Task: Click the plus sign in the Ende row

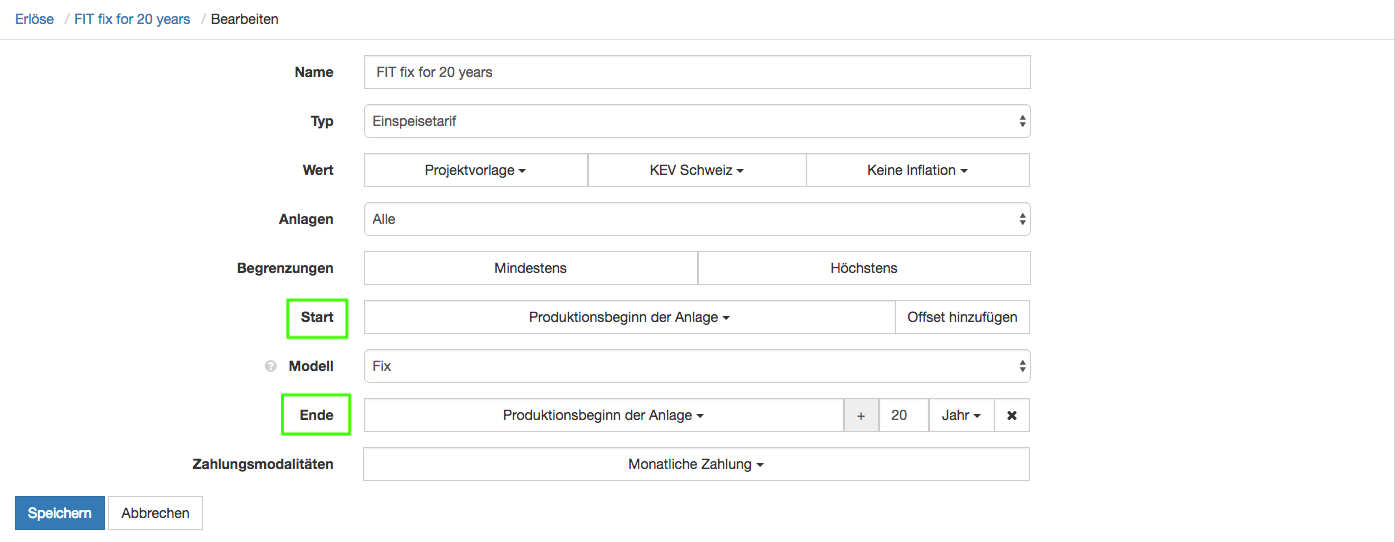Action: (x=861, y=415)
